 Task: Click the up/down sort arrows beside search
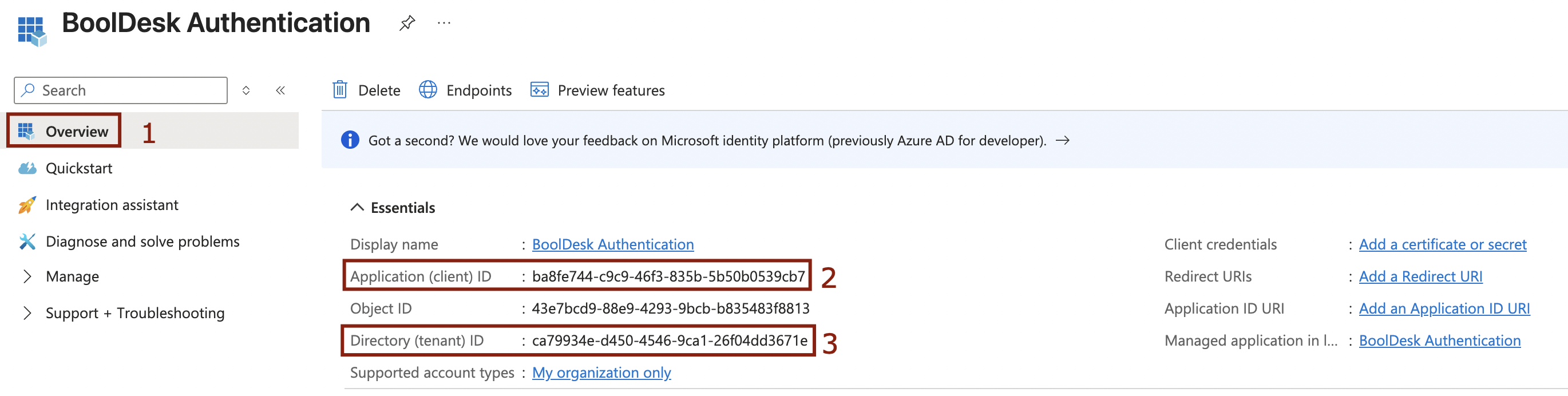246,90
